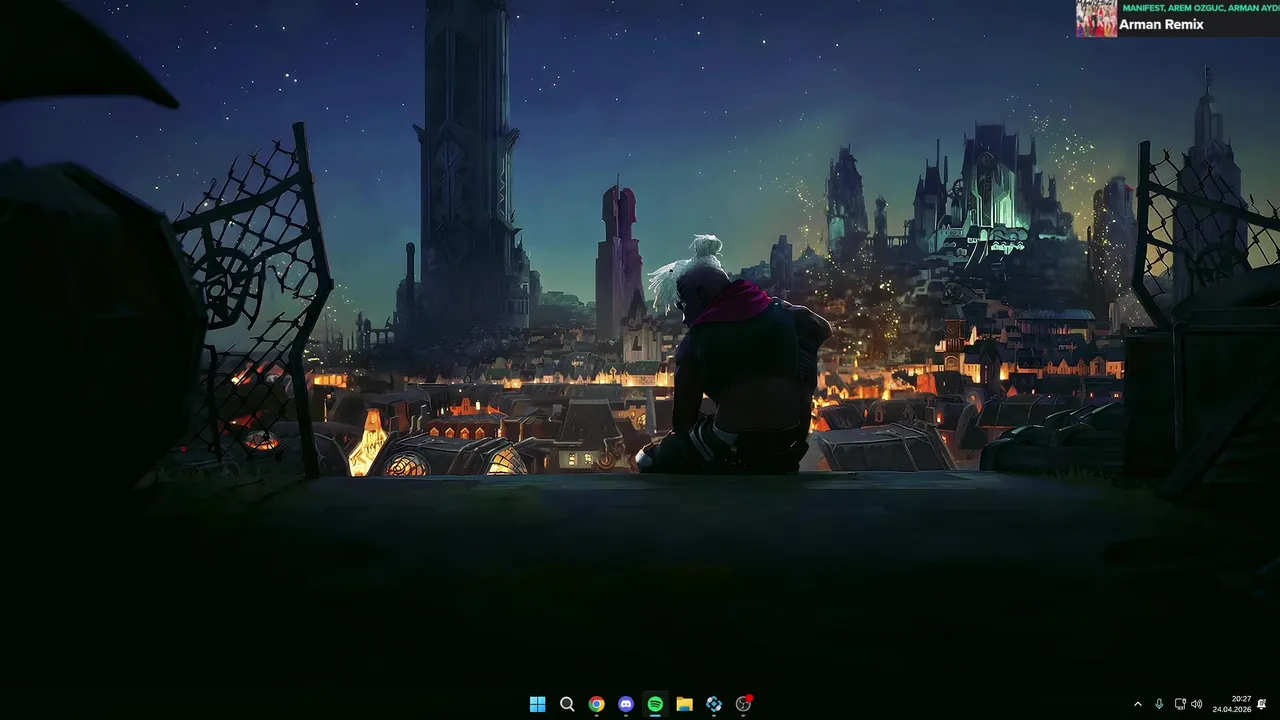Open Discord from the taskbar
The image size is (1280, 720).
click(626, 704)
